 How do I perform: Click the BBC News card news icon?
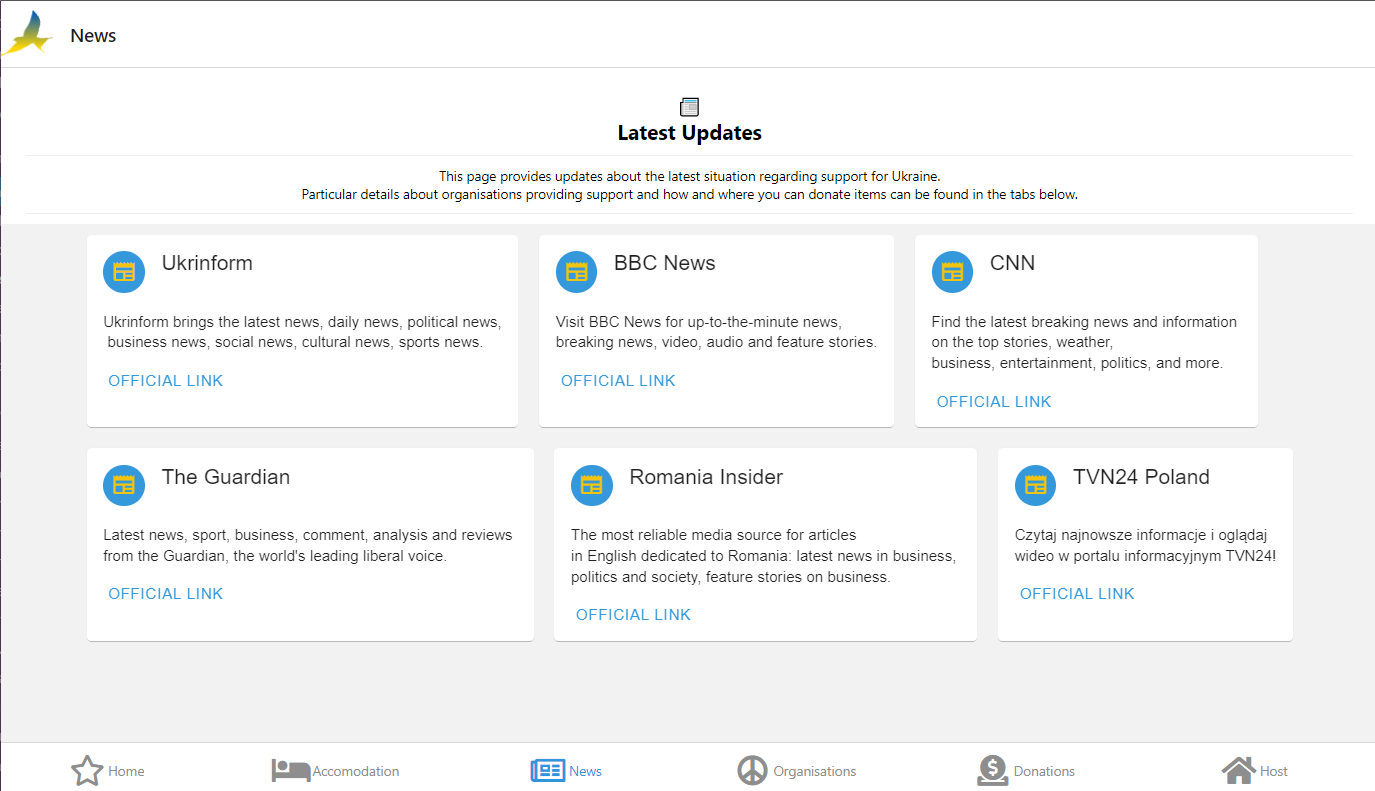click(576, 272)
